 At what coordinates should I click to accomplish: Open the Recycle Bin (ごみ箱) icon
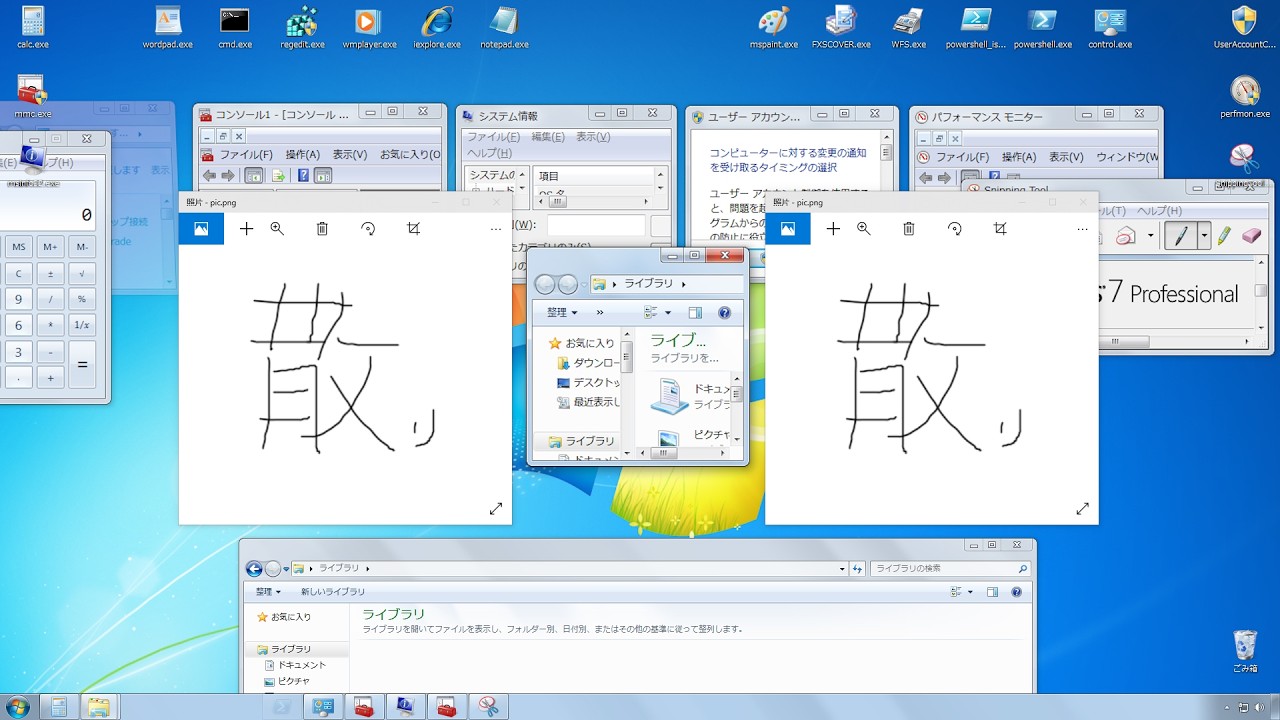click(x=1245, y=650)
